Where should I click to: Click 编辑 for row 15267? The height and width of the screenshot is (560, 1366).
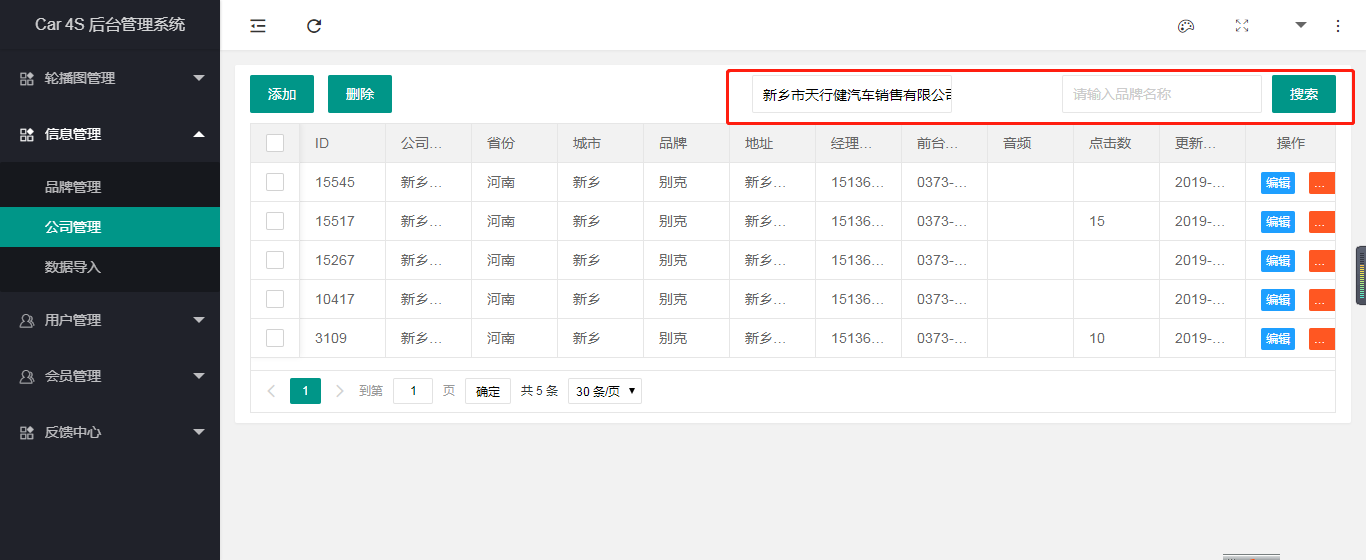pos(1278,260)
